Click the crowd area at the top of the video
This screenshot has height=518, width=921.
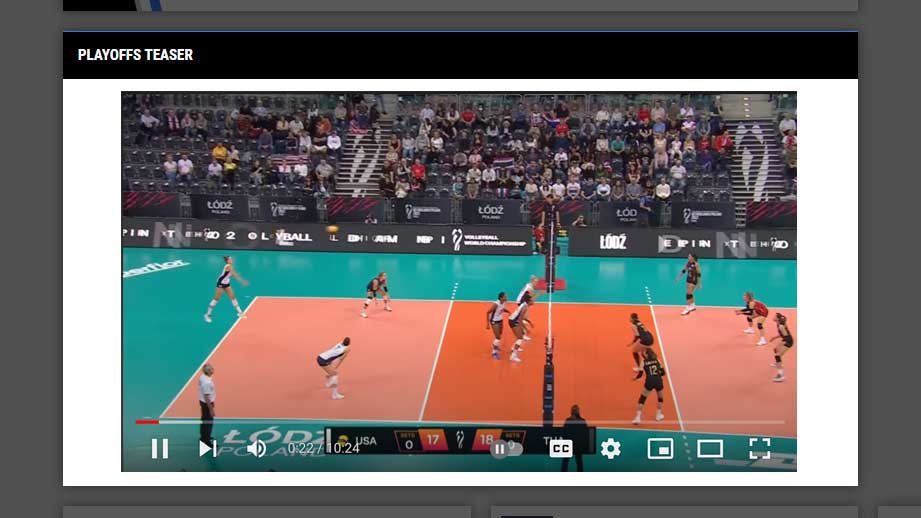coord(460,140)
